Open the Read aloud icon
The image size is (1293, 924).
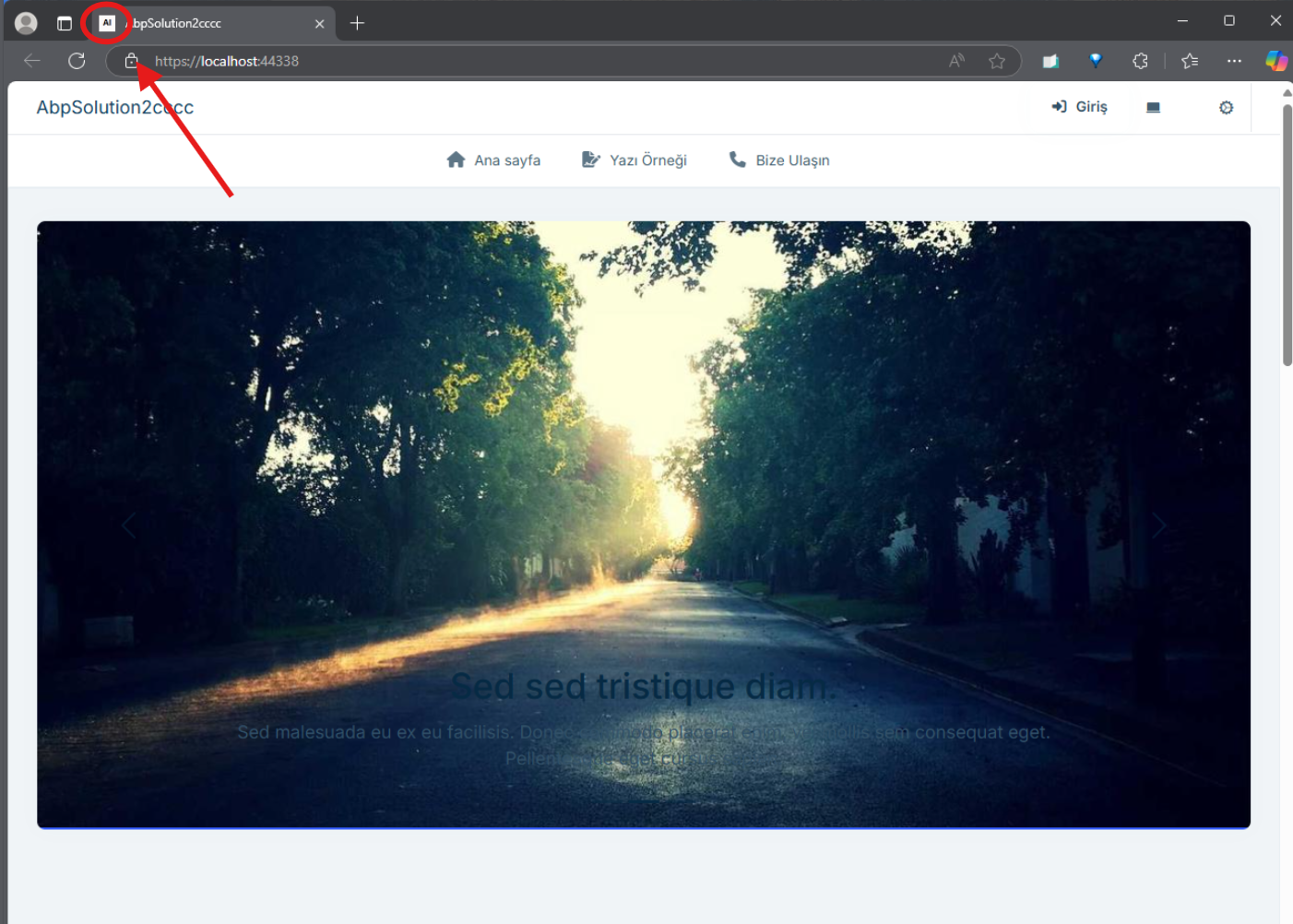(x=956, y=61)
